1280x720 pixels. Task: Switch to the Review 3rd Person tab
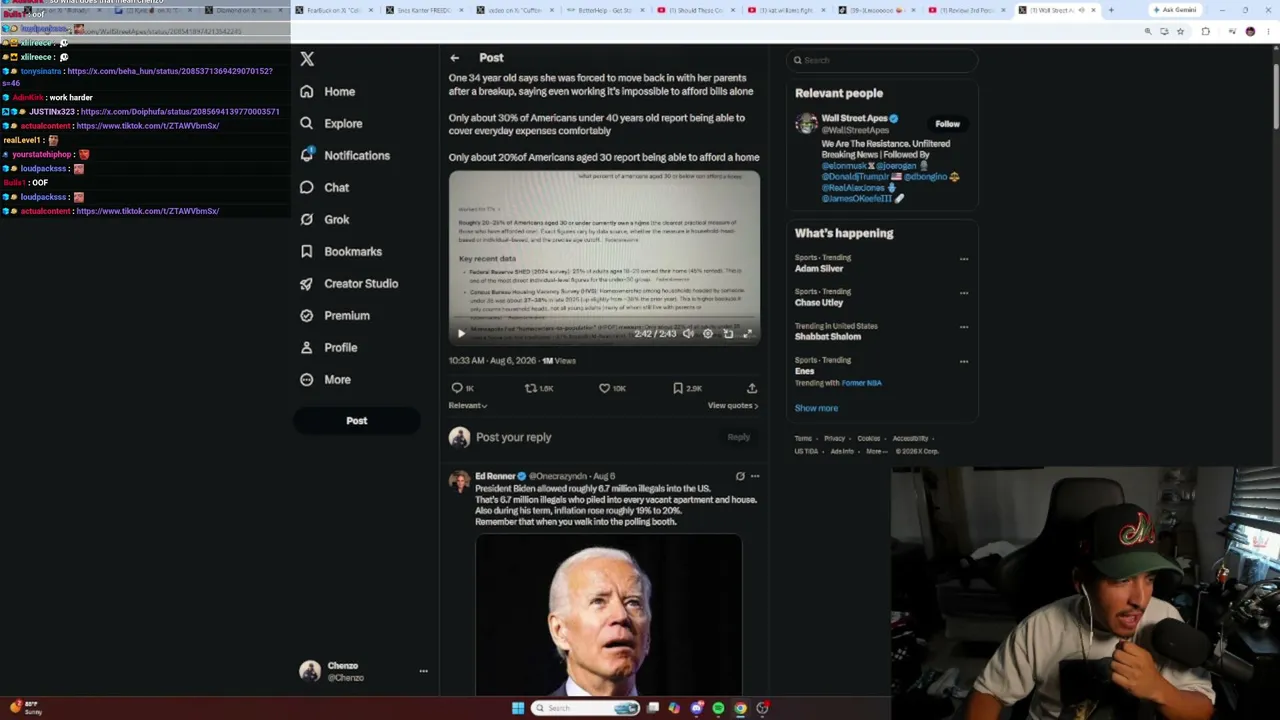[967, 10]
